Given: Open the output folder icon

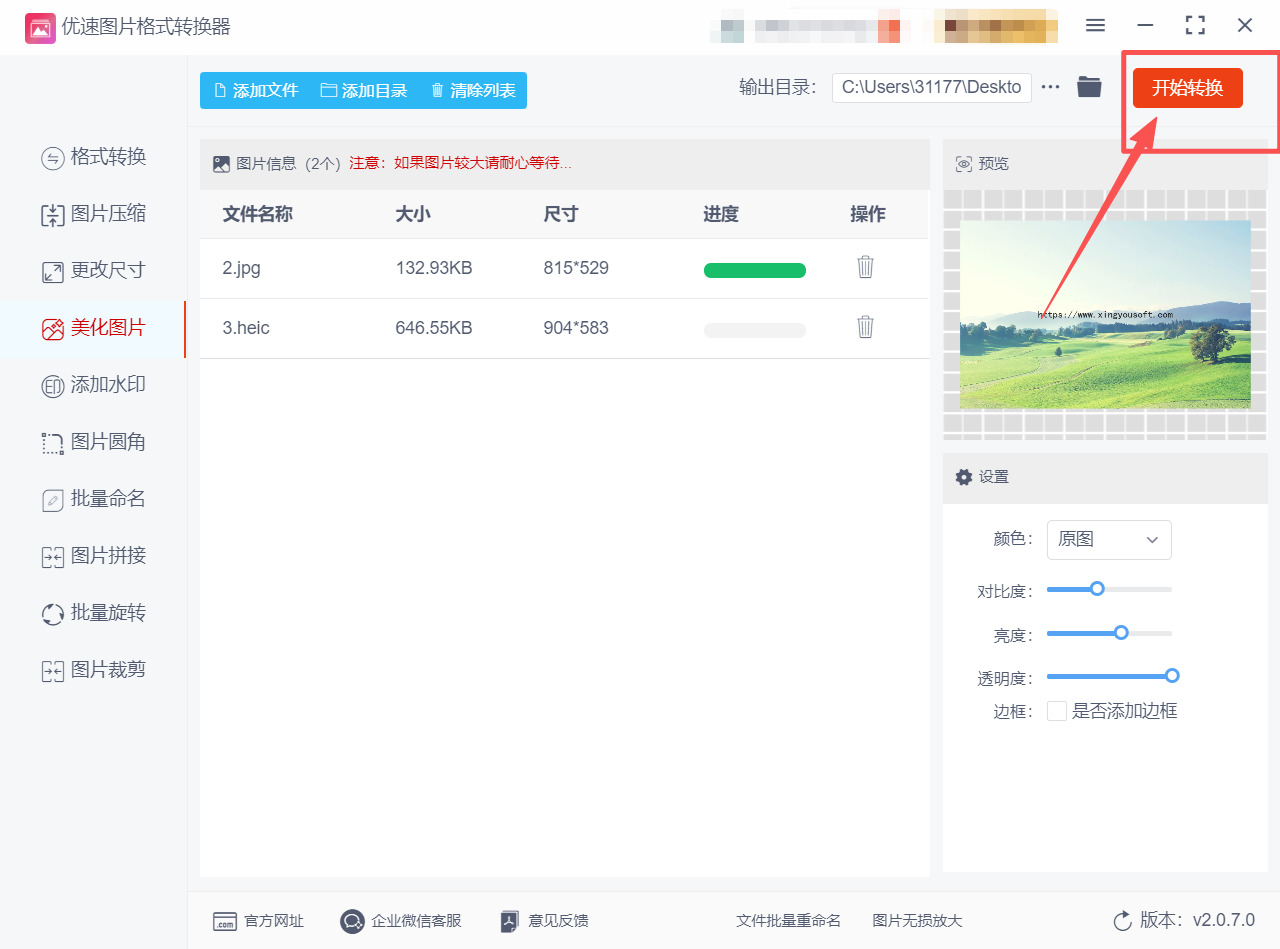Looking at the screenshot, I should click(1089, 87).
